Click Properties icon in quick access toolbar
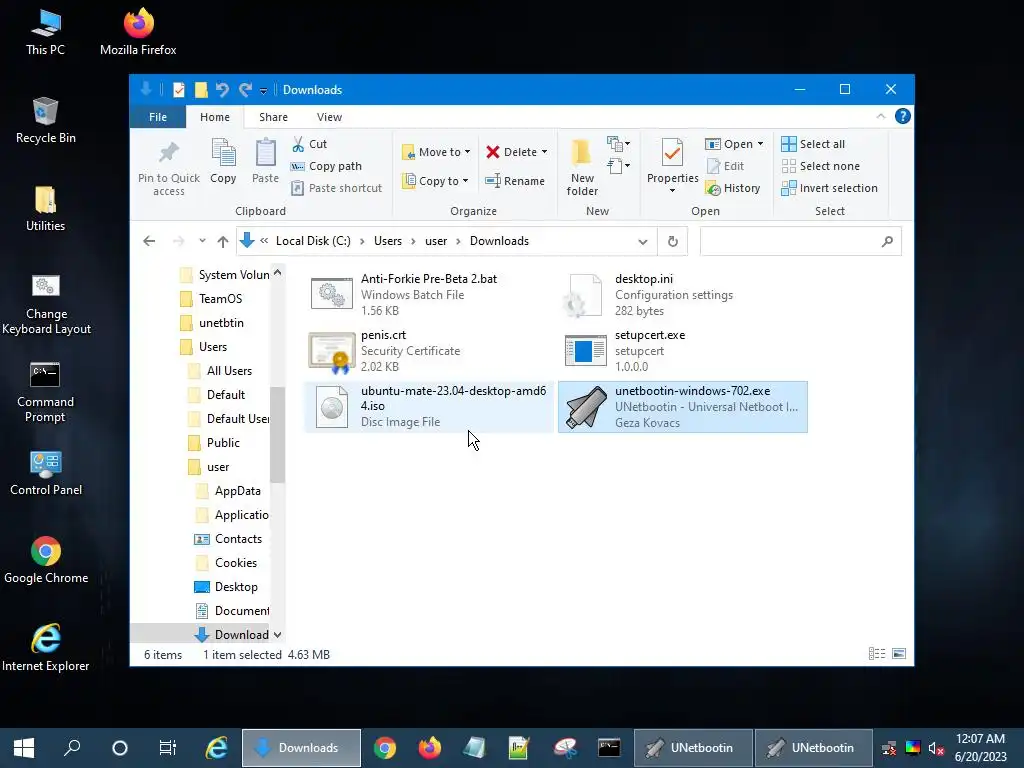1024x768 pixels. pos(178,89)
